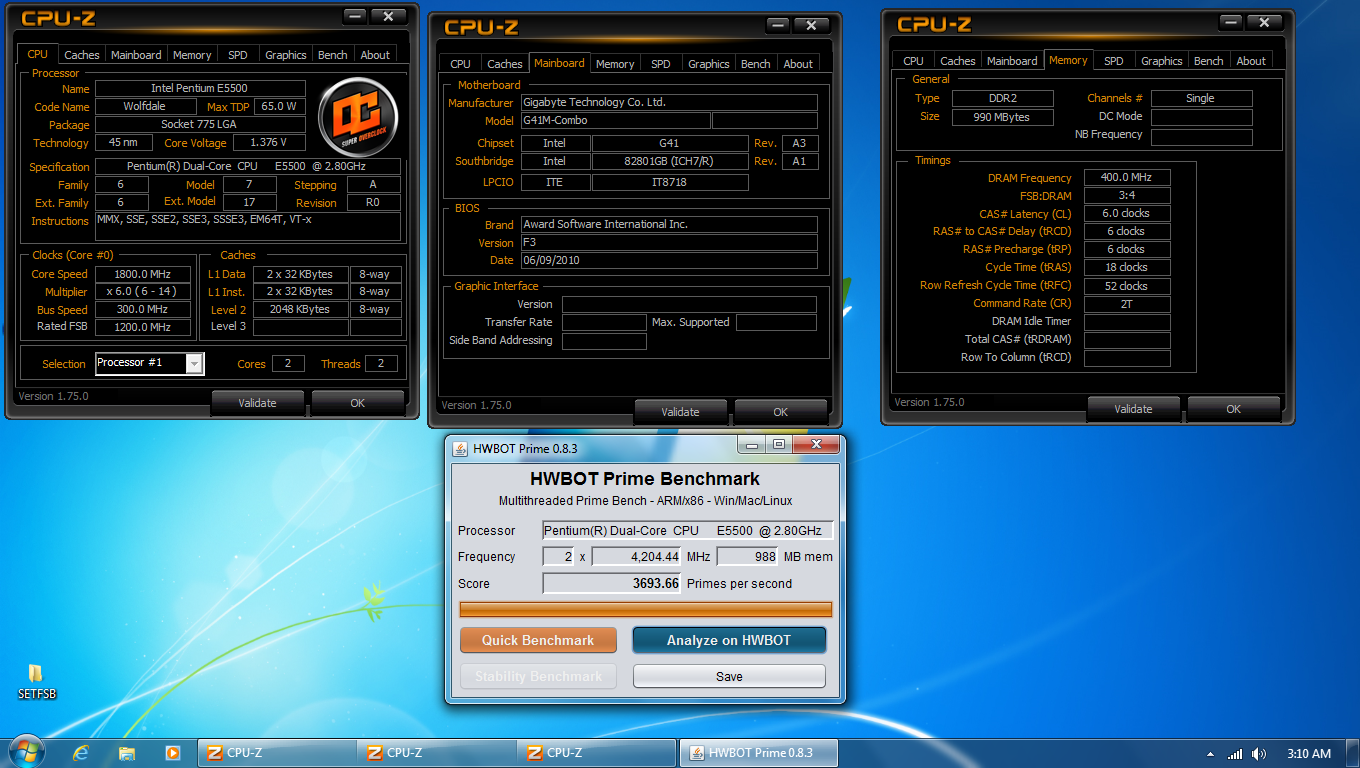The height and width of the screenshot is (768, 1360).
Task: Click the network signal tray icon
Action: pos(1235,754)
